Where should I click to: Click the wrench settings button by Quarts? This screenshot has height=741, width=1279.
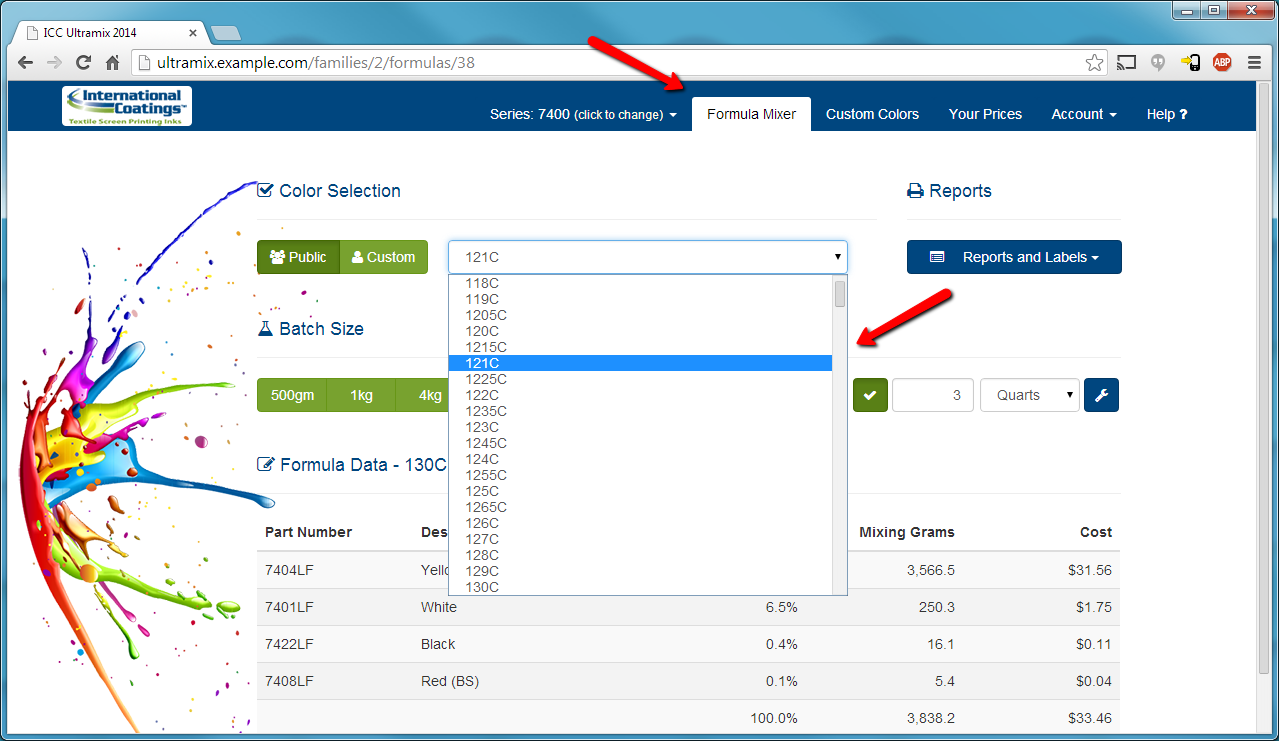click(x=1101, y=395)
